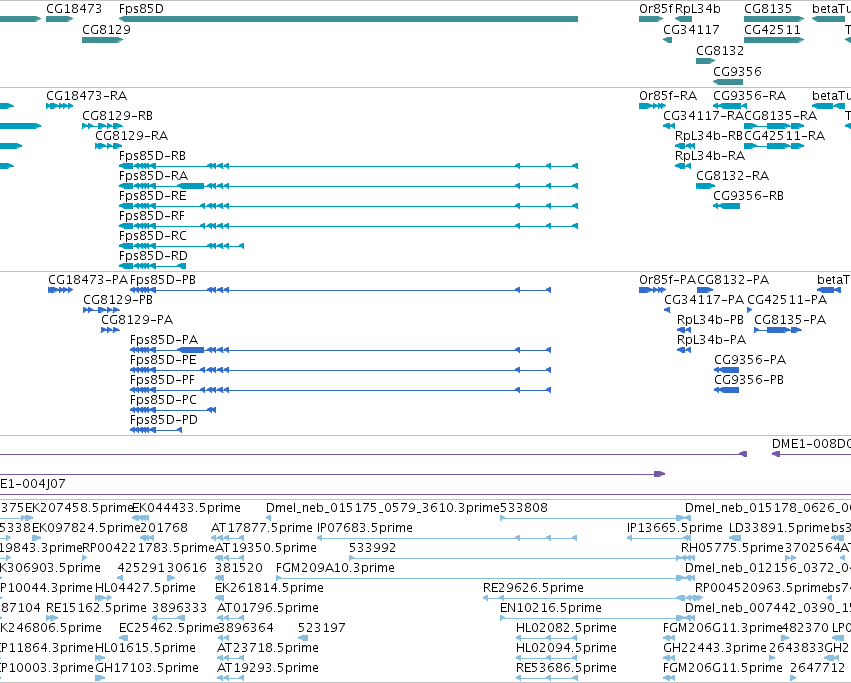Select the CG9356-RB transcript label
Image resolution: width=851 pixels, height=683 pixels.
(x=748, y=196)
